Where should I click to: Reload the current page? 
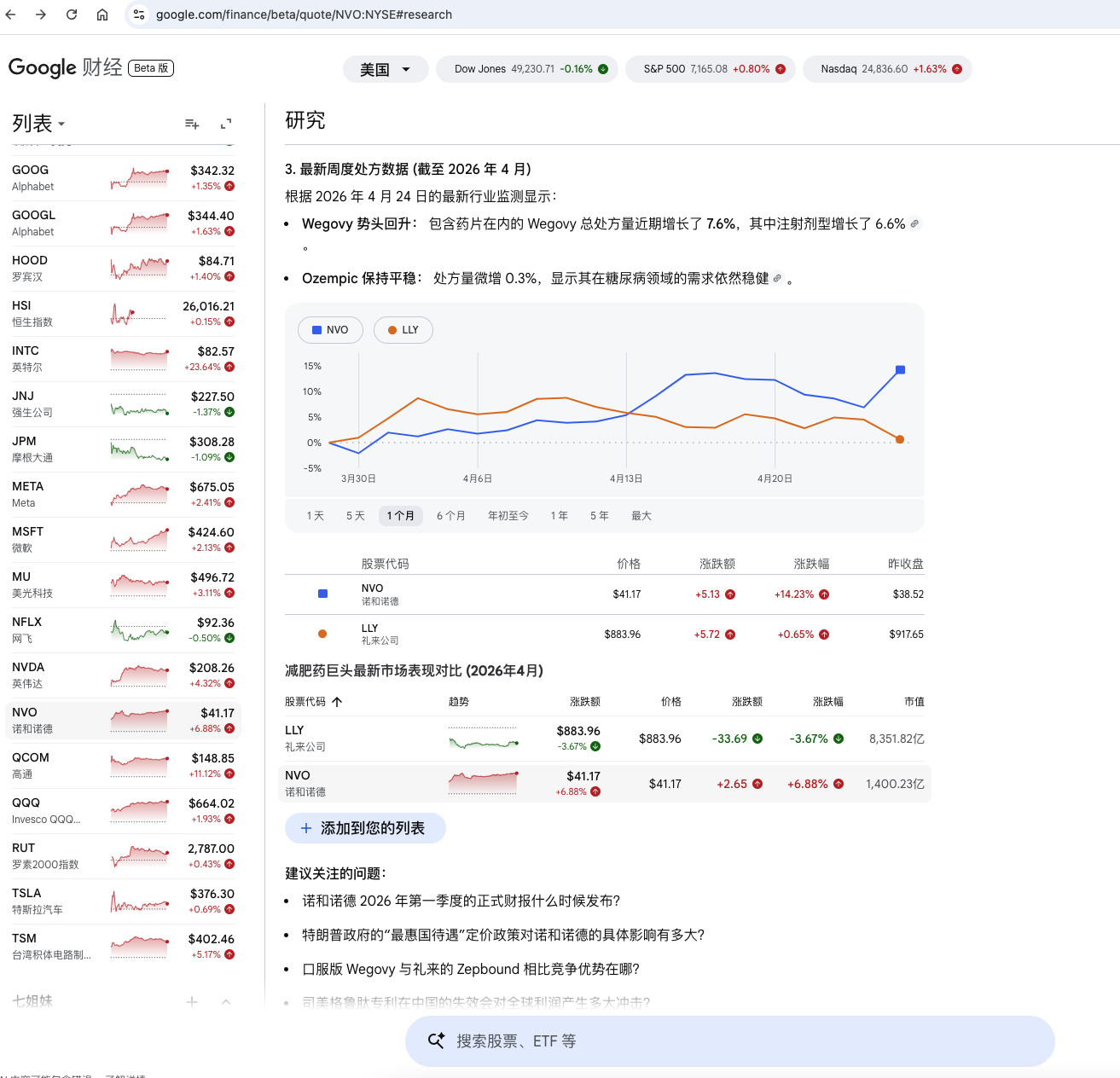(72, 14)
